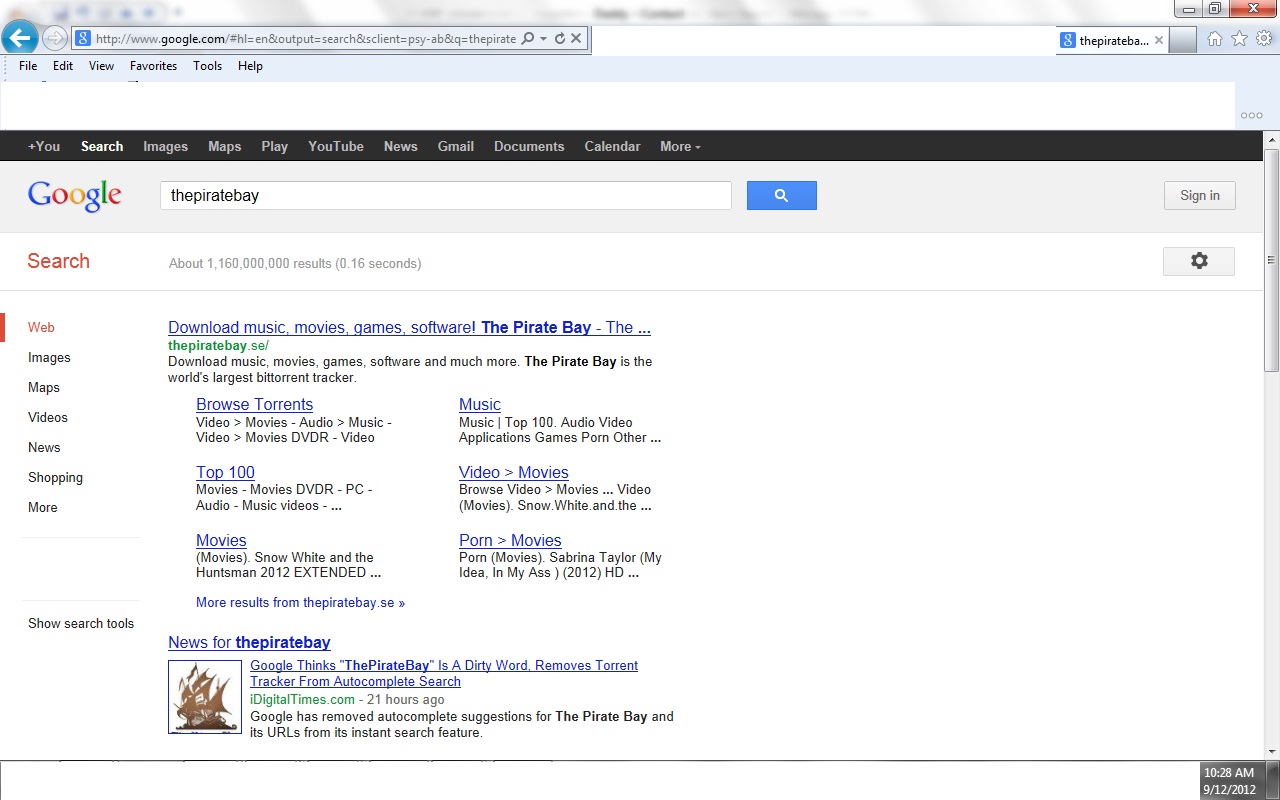Click the three-circle overflow icon below toolbar

click(x=1252, y=115)
